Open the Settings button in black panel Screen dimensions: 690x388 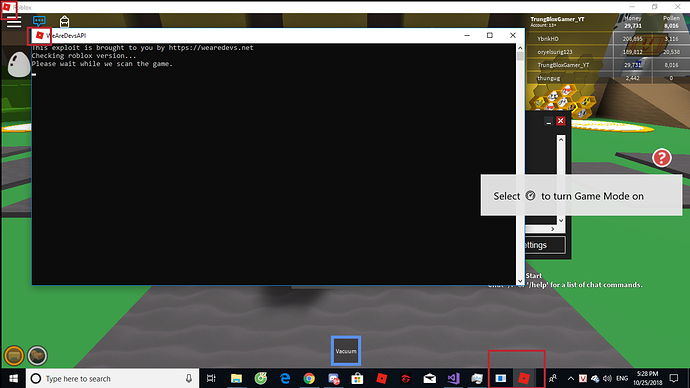(x=544, y=245)
